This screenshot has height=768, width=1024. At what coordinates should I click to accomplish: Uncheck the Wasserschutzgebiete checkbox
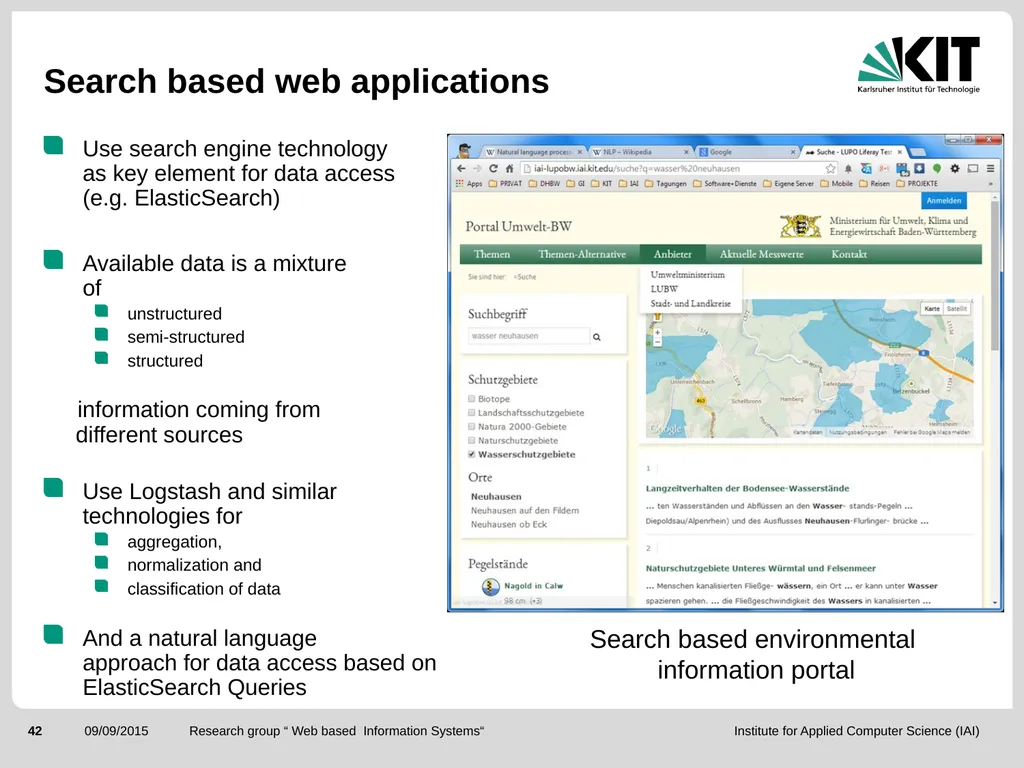(472, 454)
